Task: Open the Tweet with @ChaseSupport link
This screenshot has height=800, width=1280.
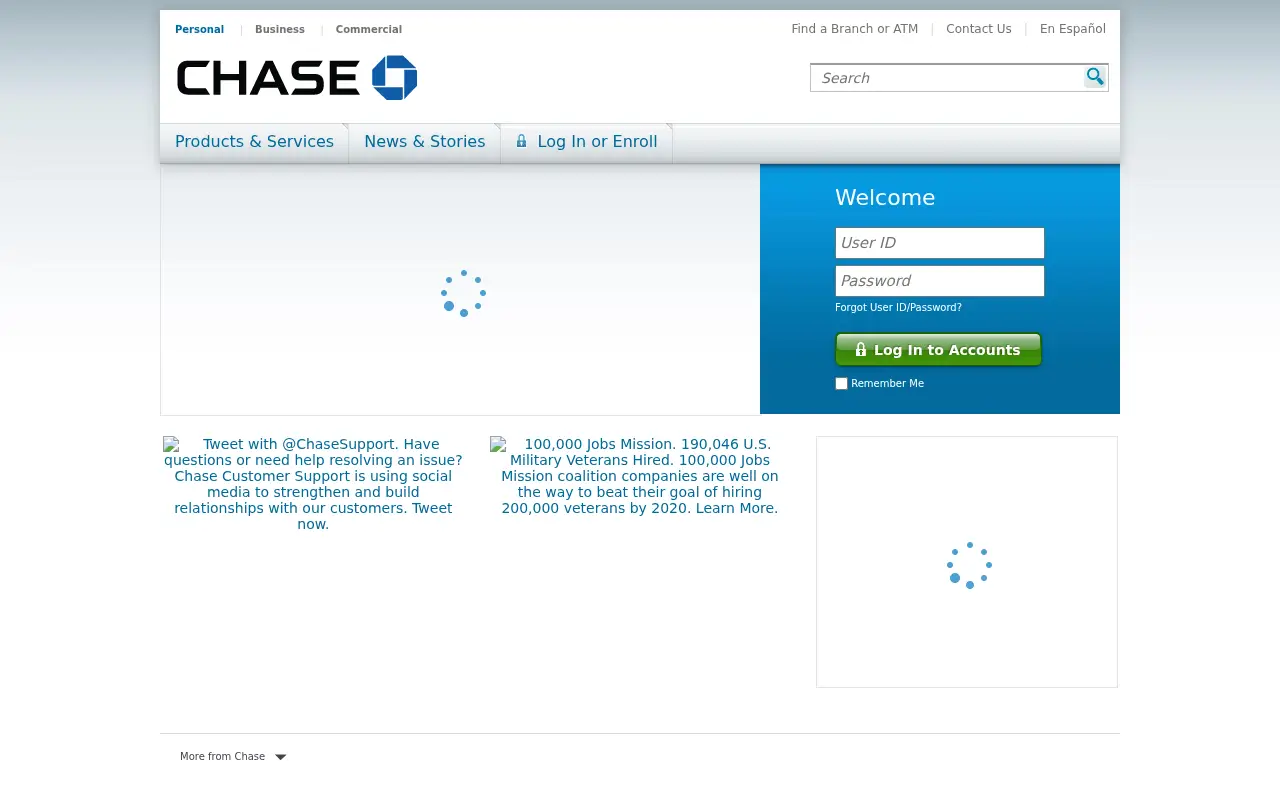Action: point(313,484)
